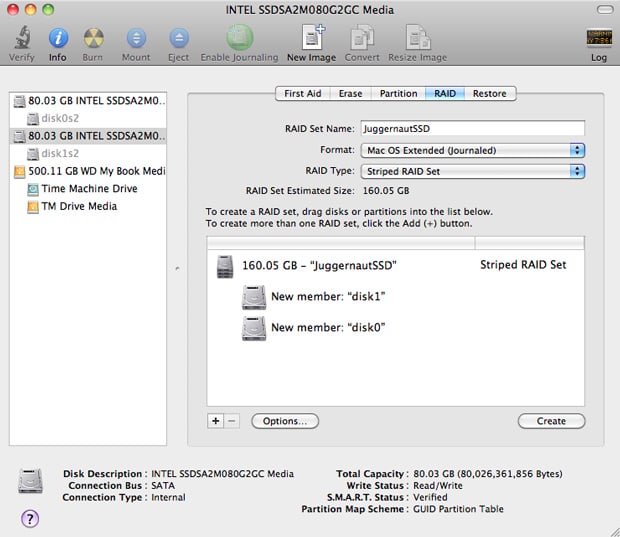The image size is (620, 537).
Task: Click the Connection Type Internal value
Action: [168, 497]
